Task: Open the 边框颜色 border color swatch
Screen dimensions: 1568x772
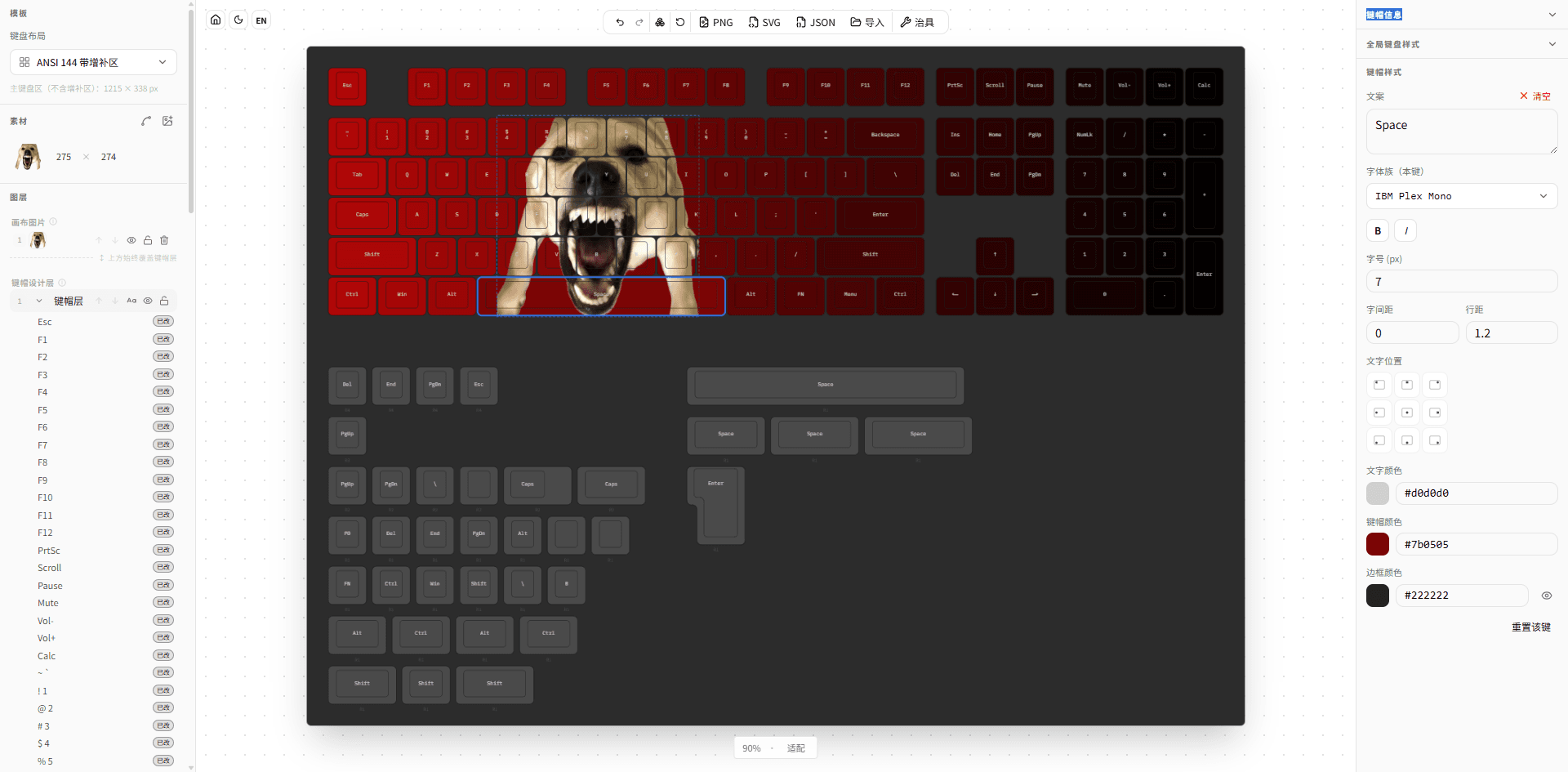Action: (1378, 596)
